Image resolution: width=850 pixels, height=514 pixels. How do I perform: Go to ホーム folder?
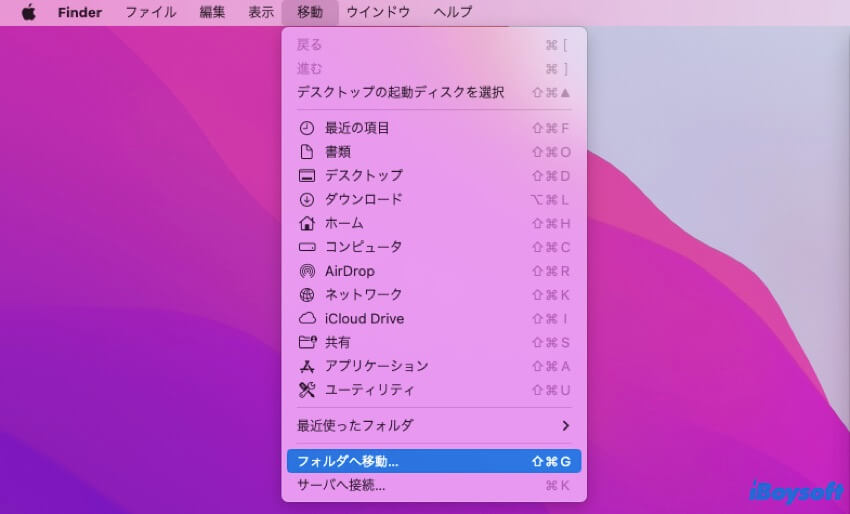coord(434,223)
